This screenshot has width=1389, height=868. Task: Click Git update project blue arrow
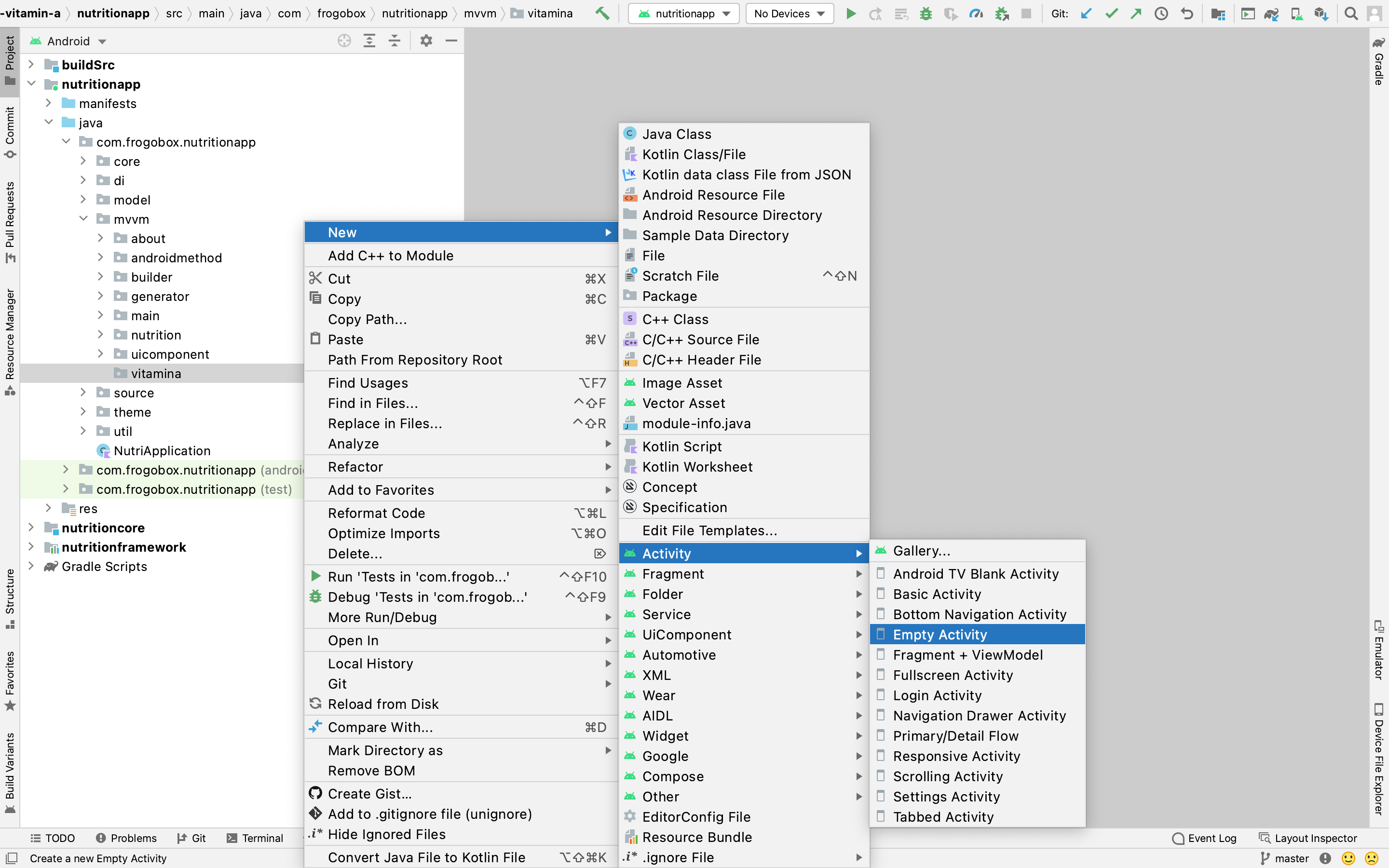coord(1086,13)
